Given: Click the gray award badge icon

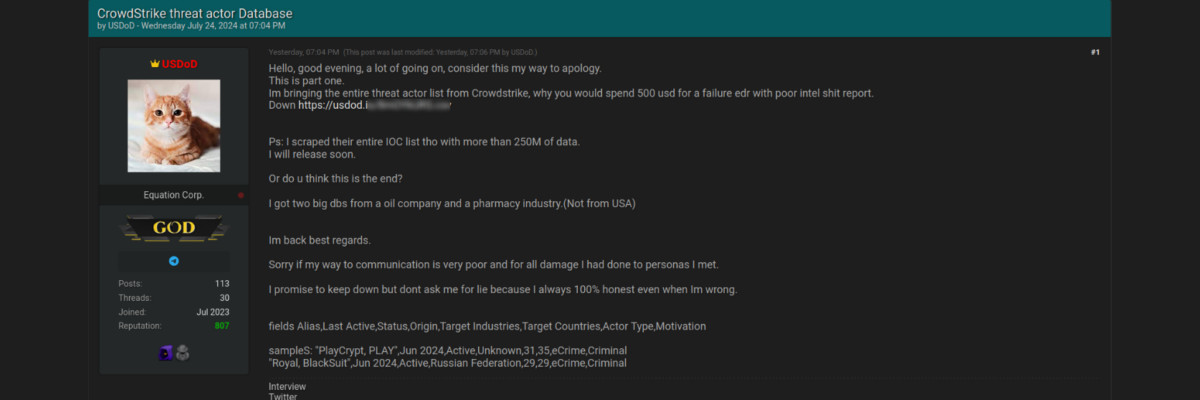Looking at the screenshot, I should (182, 352).
